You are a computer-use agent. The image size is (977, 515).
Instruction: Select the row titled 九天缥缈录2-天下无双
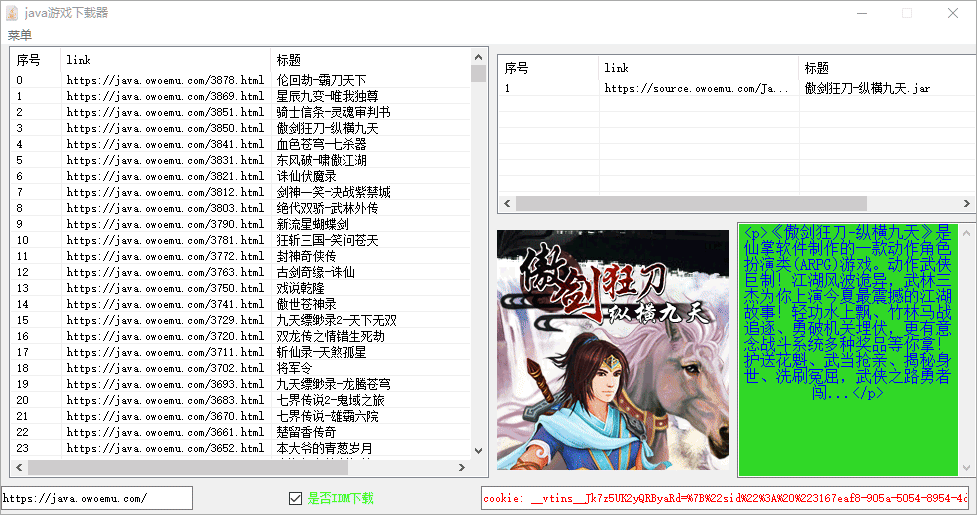tap(241, 320)
